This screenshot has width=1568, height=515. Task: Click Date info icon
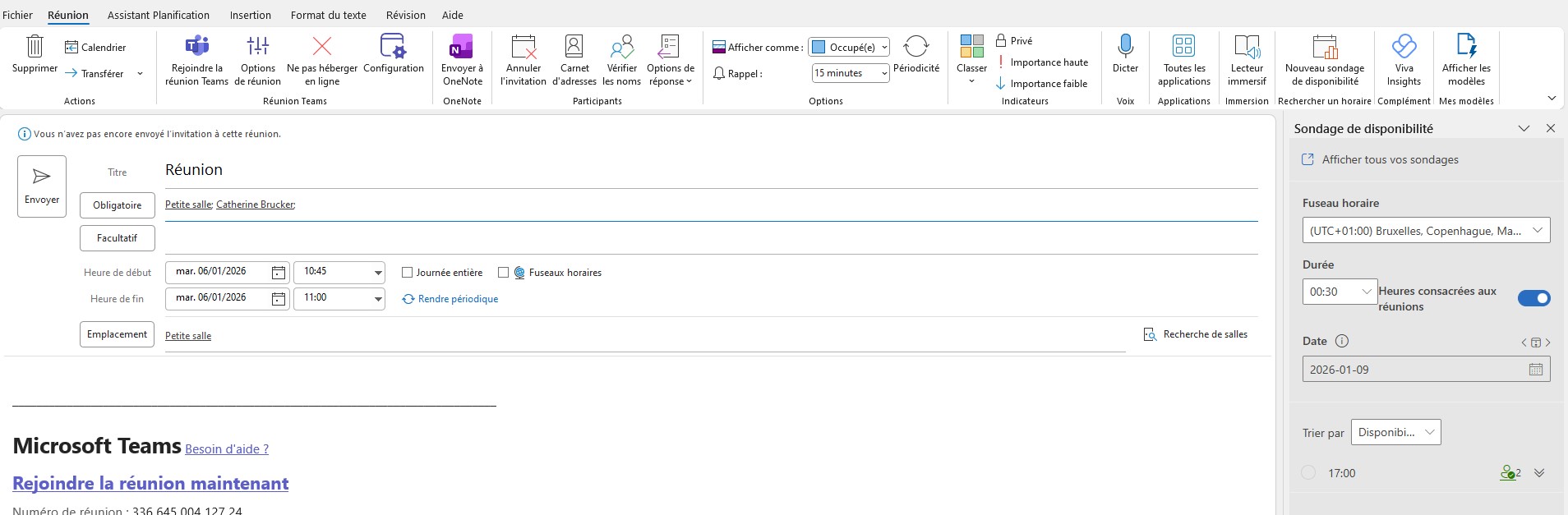pos(1342,341)
